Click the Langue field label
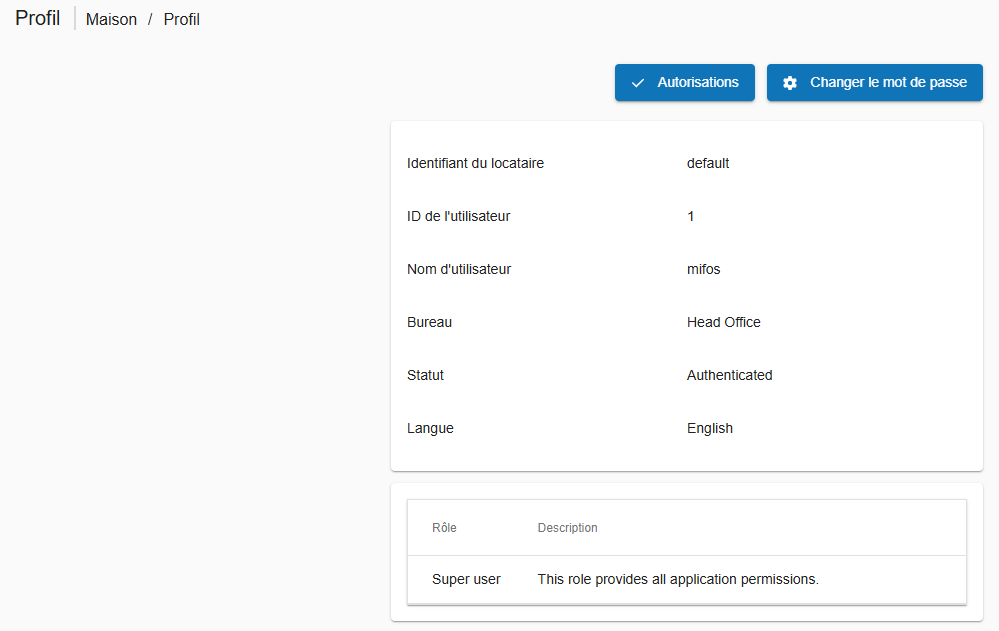The height and width of the screenshot is (631, 999). click(430, 428)
